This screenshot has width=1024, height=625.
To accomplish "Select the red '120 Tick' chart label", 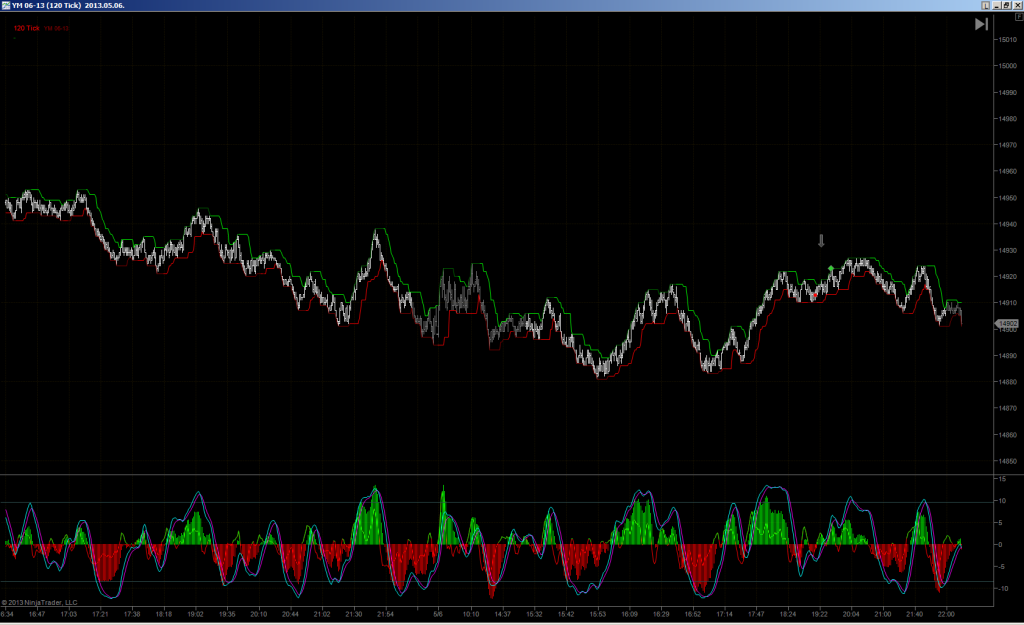I will [x=27, y=28].
